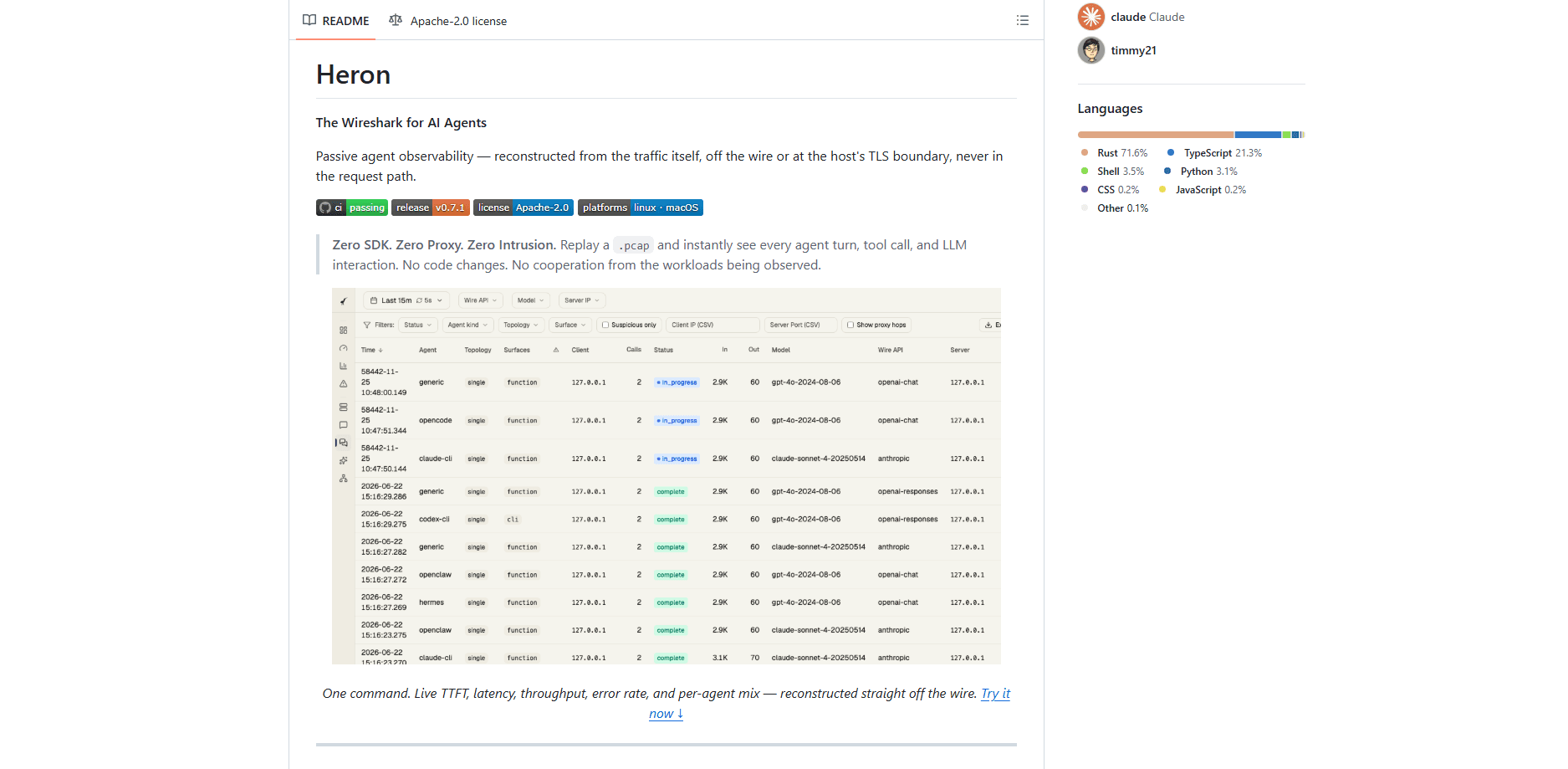Click the Heron bird logo in dashboard screenshot

click(x=343, y=301)
